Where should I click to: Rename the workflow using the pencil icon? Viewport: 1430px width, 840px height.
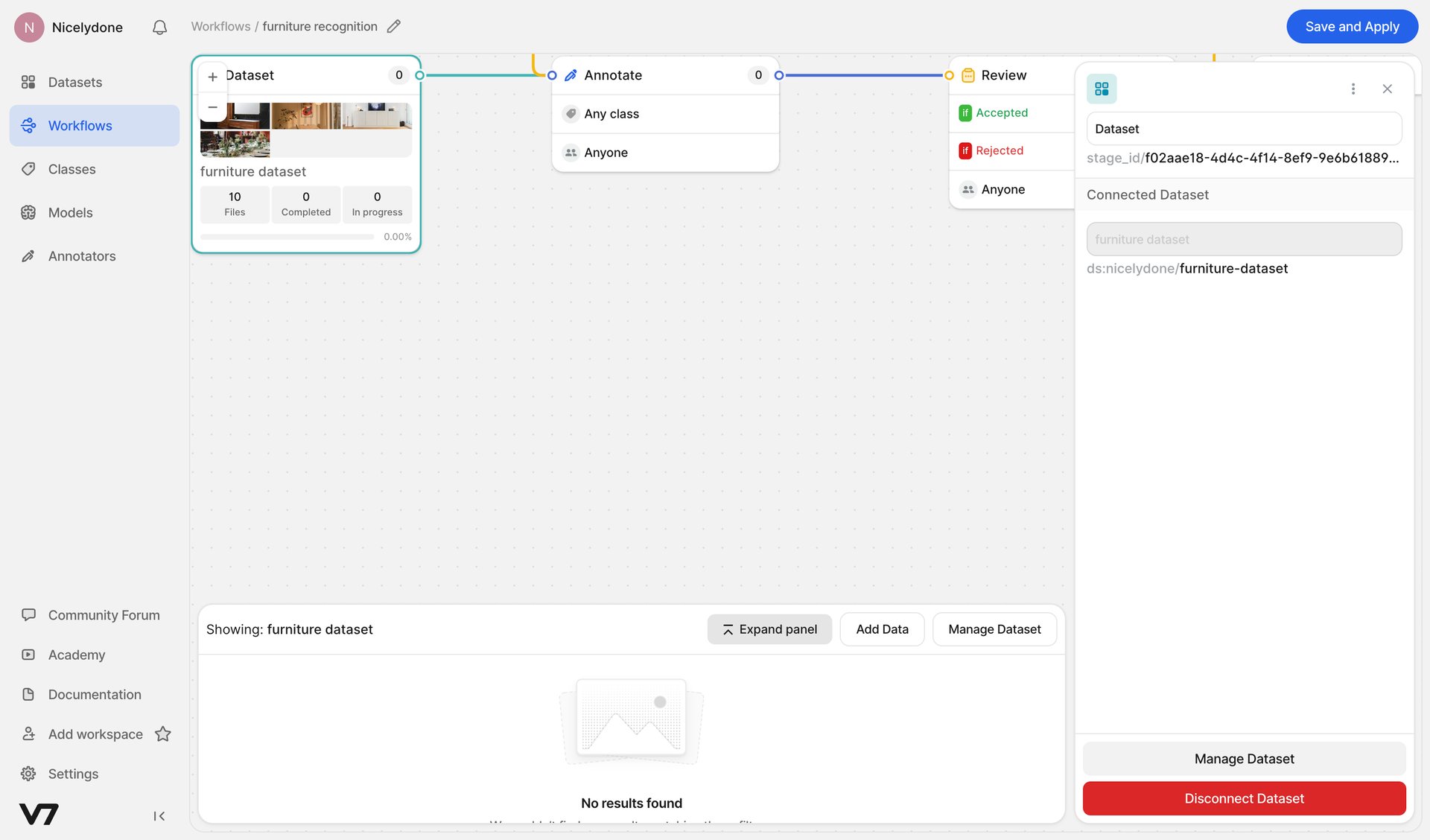point(394,26)
